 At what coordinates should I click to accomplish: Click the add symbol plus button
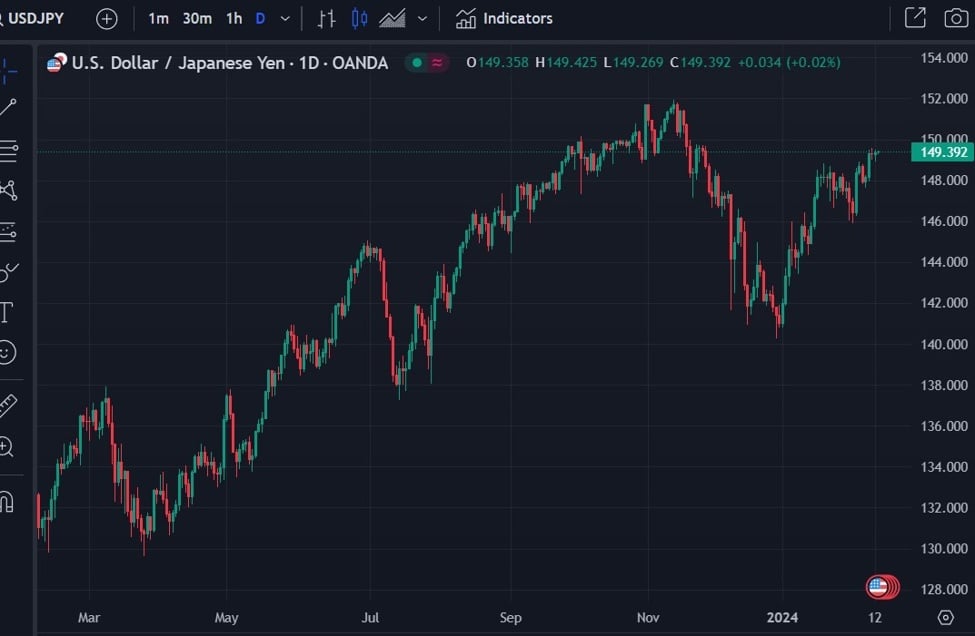106,19
